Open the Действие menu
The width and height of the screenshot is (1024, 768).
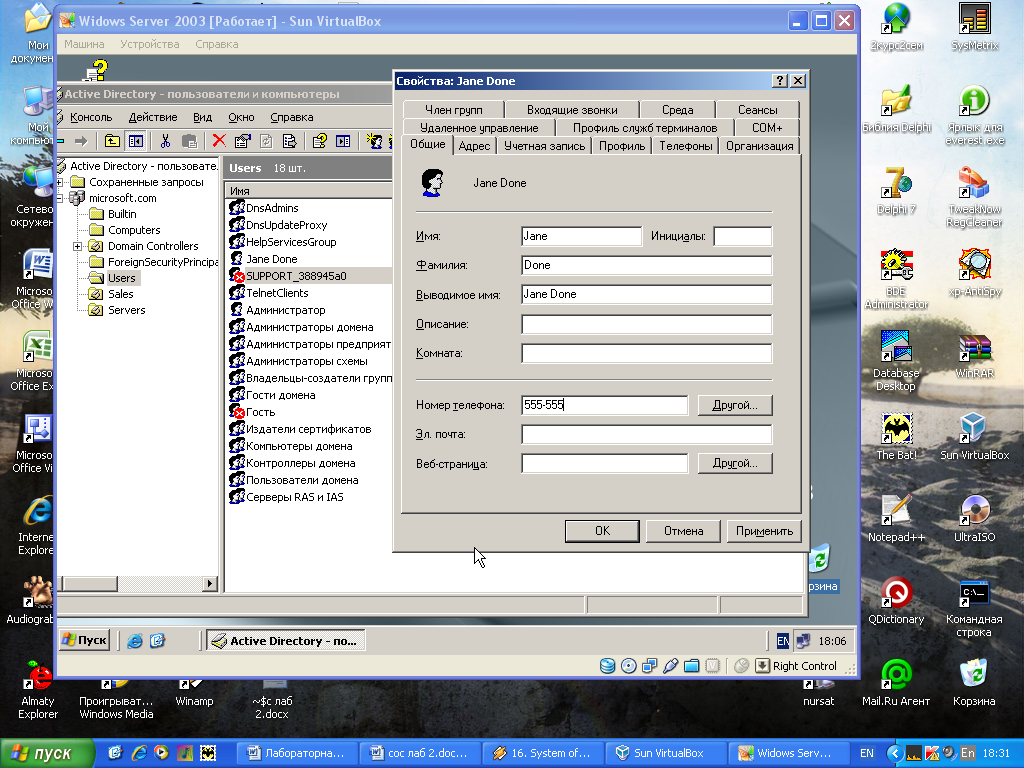pos(153,117)
